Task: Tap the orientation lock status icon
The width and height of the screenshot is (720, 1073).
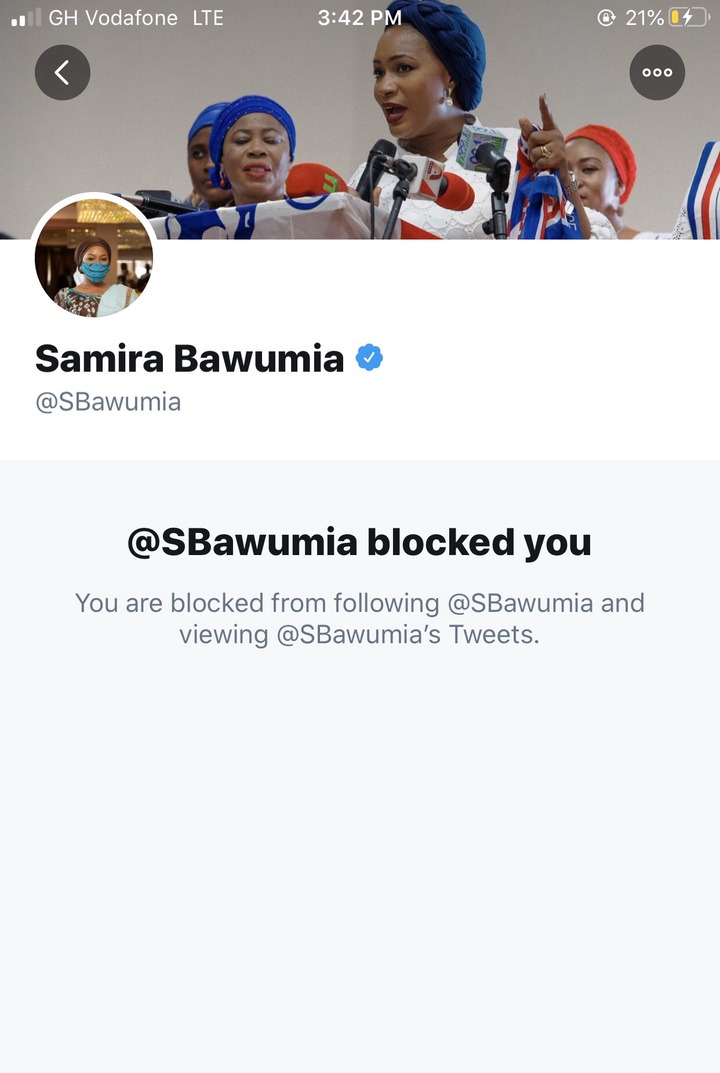Action: 606,18
